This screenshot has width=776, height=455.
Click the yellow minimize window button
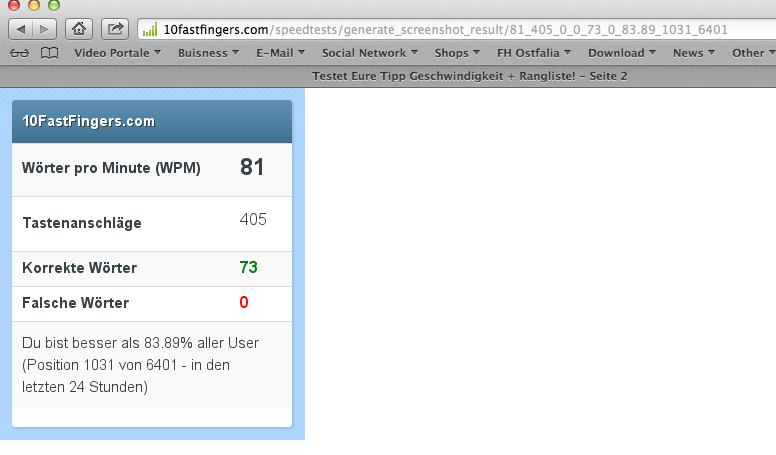click(34, 5)
